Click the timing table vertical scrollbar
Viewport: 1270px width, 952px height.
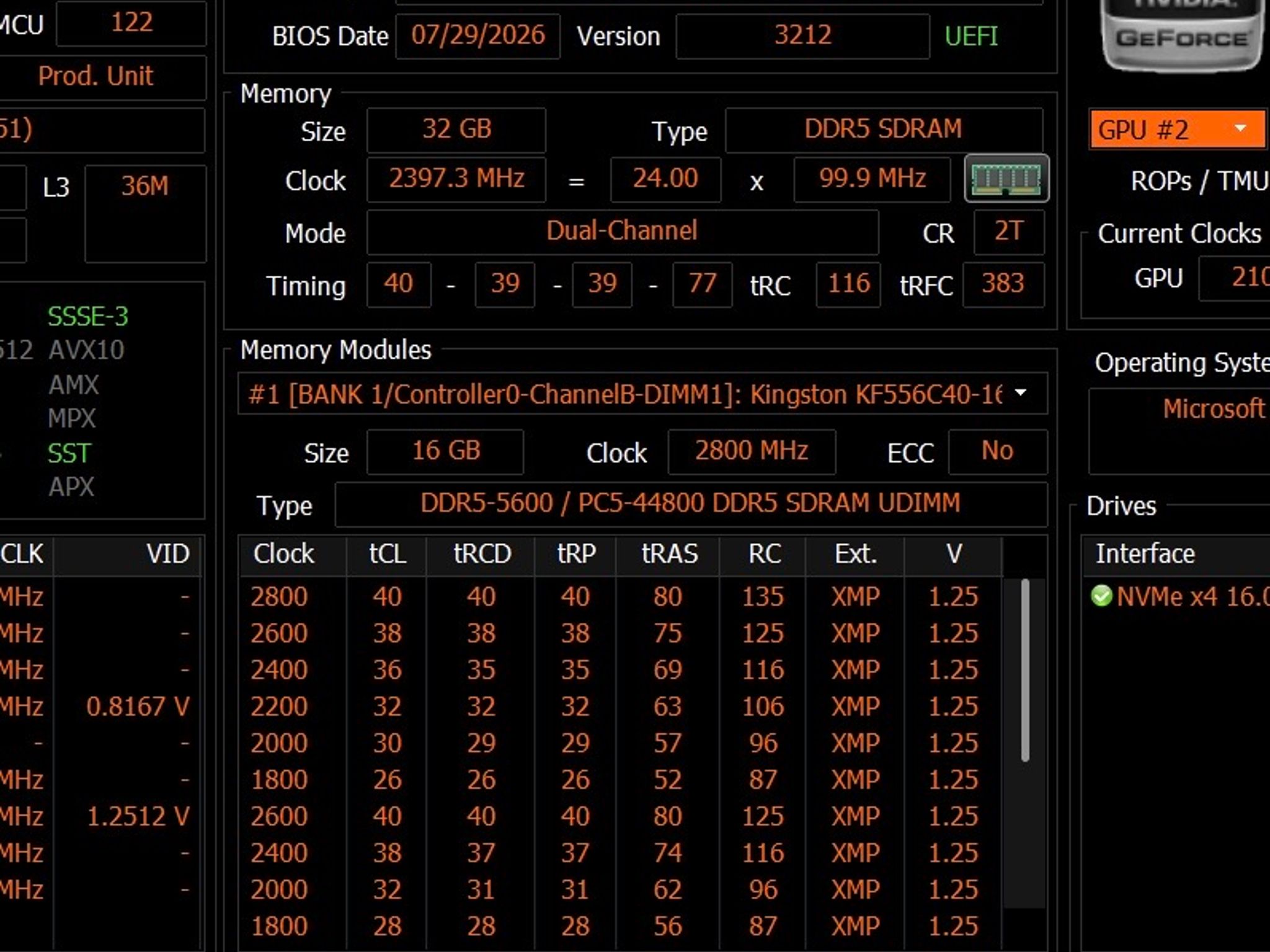1025,669
